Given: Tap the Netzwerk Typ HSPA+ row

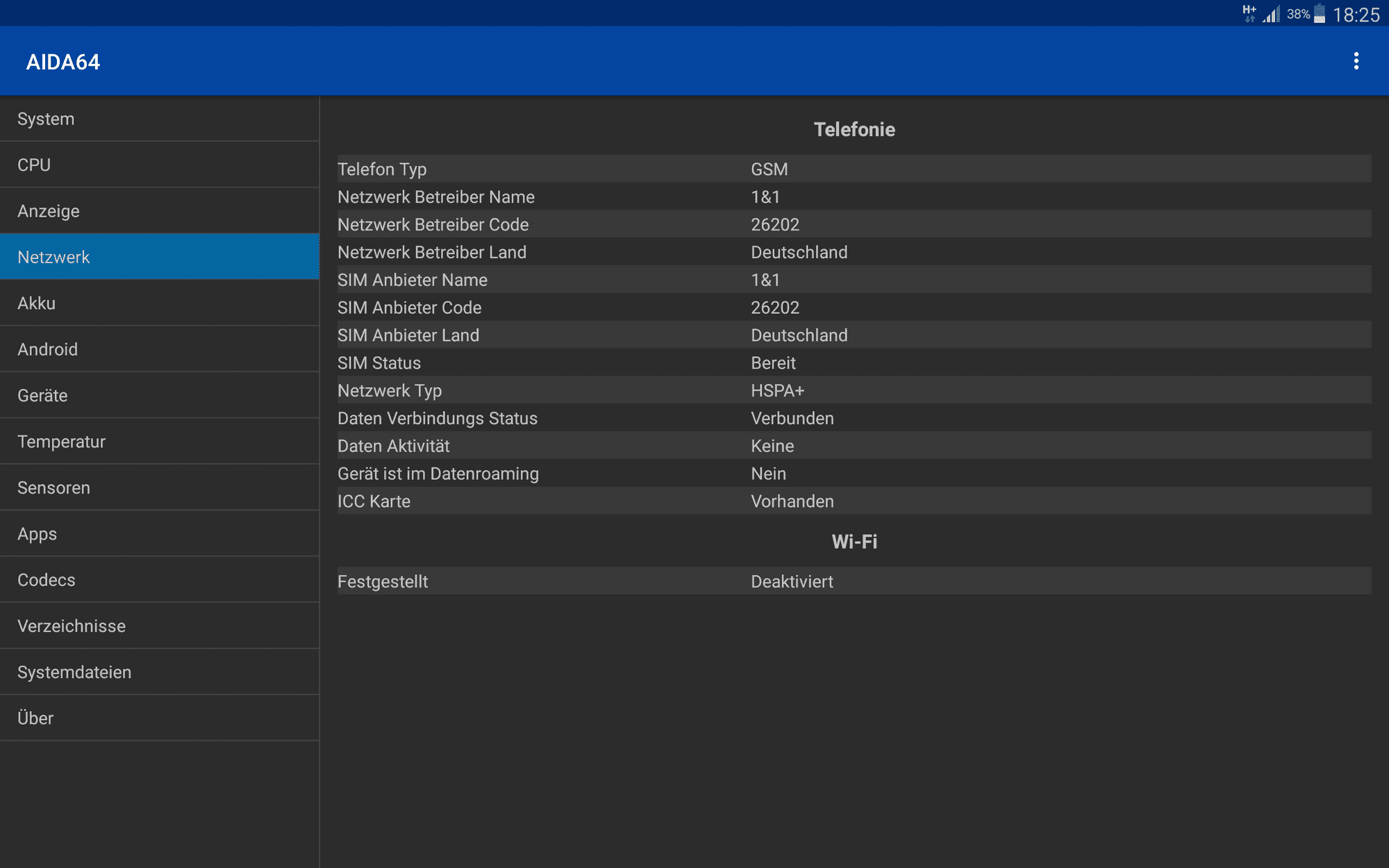Looking at the screenshot, I should tap(854, 390).
